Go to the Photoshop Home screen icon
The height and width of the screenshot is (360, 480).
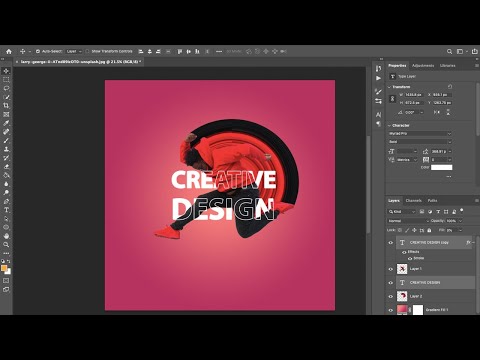(9, 51)
